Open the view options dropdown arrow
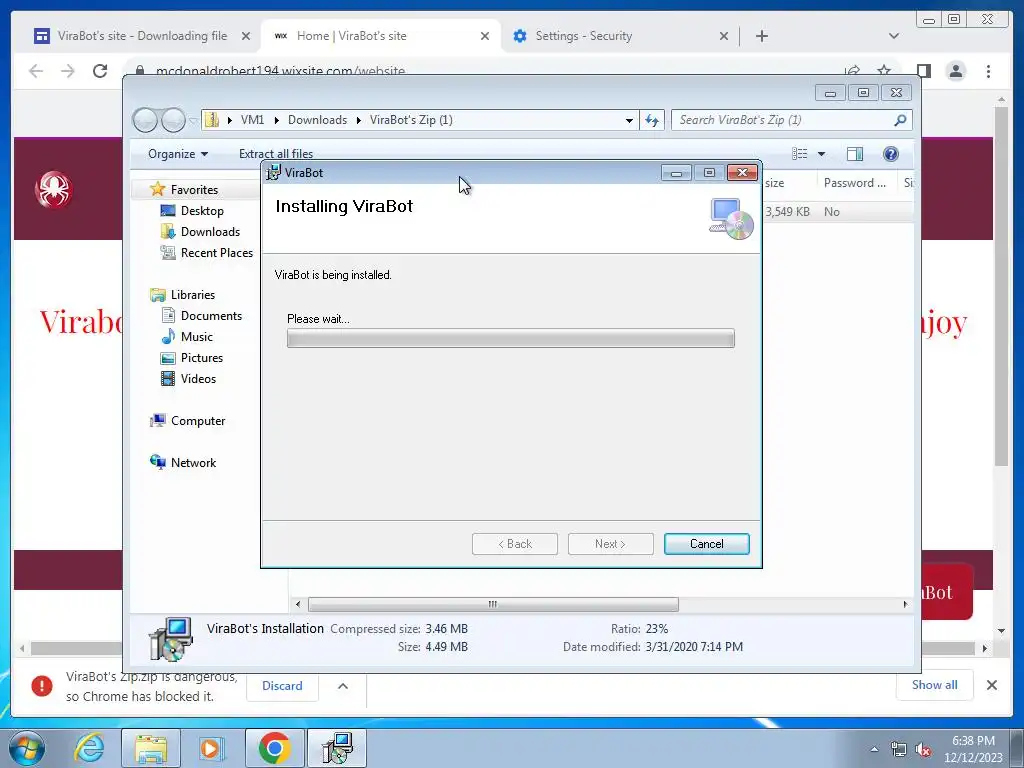Image resolution: width=1024 pixels, height=768 pixels. (x=822, y=154)
